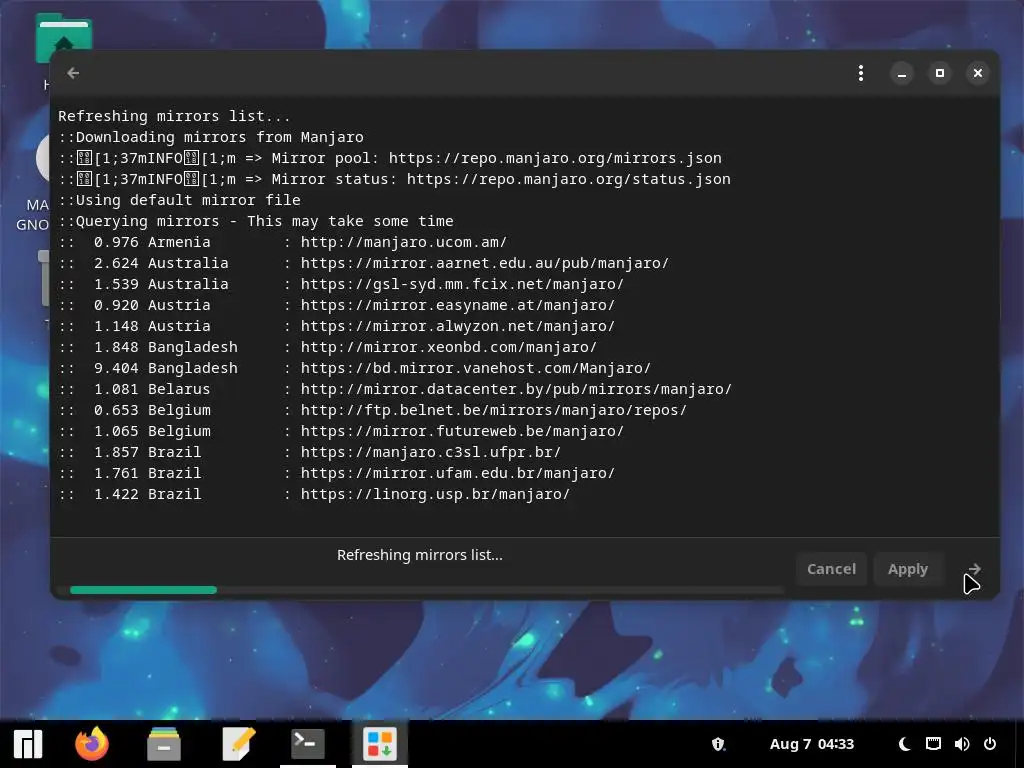This screenshot has width=1024, height=768.
Task: Switch to the terminal in taskbar
Action: coord(308,744)
